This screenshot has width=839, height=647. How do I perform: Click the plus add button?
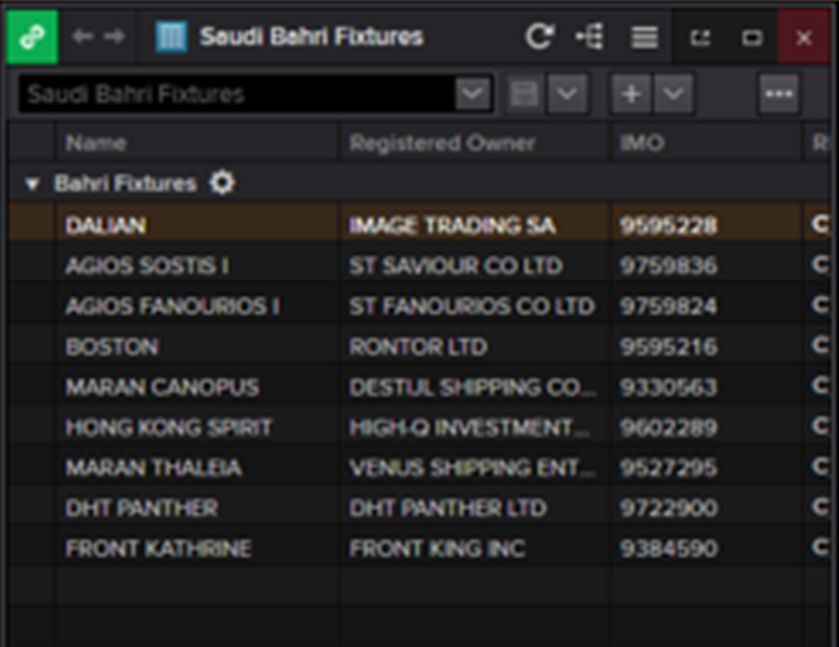point(632,94)
